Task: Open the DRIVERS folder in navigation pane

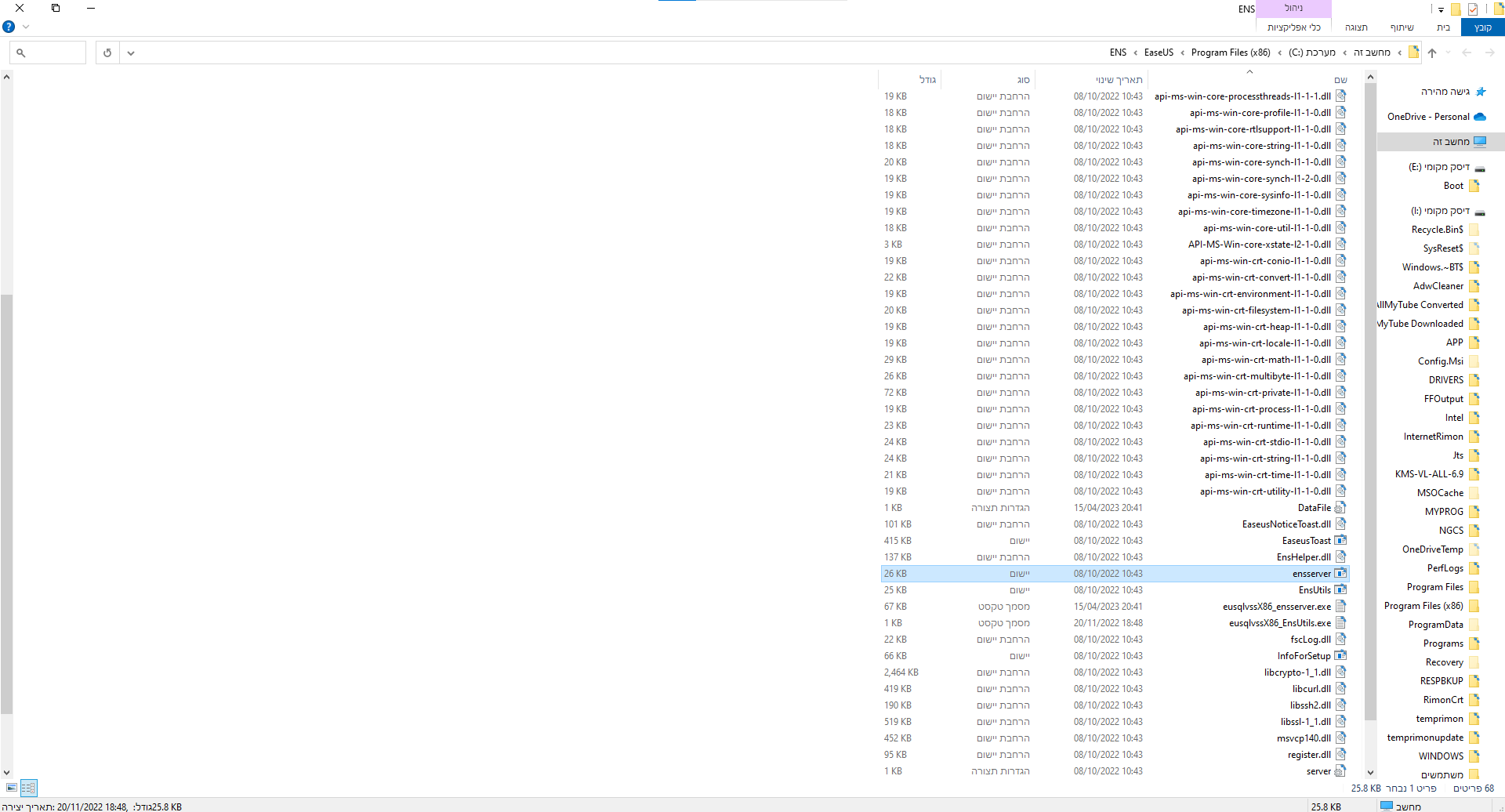Action: (1445, 380)
